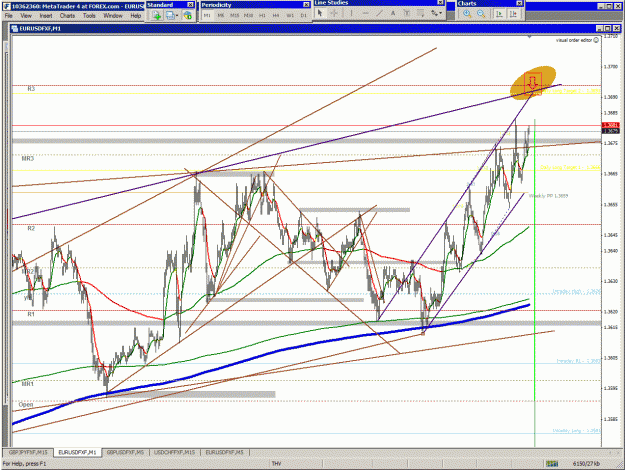625x470 pixels.
Task: Click the EURUSDFXF chart window icon
Action: (x=15, y=29)
